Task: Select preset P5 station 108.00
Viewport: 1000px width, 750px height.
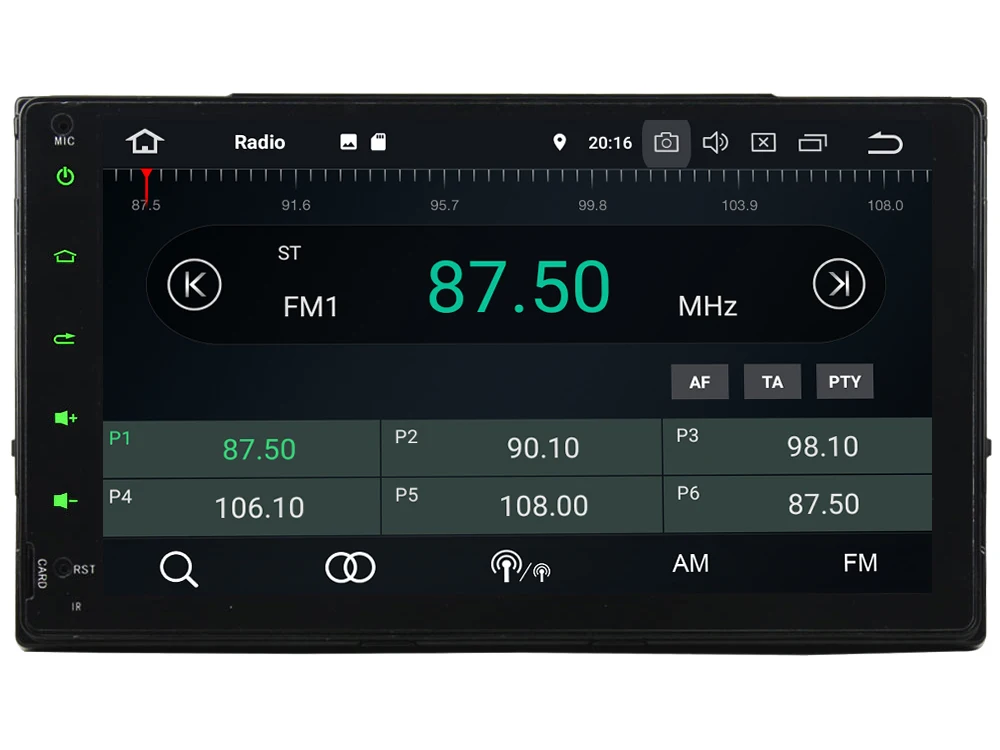Action: [521, 505]
